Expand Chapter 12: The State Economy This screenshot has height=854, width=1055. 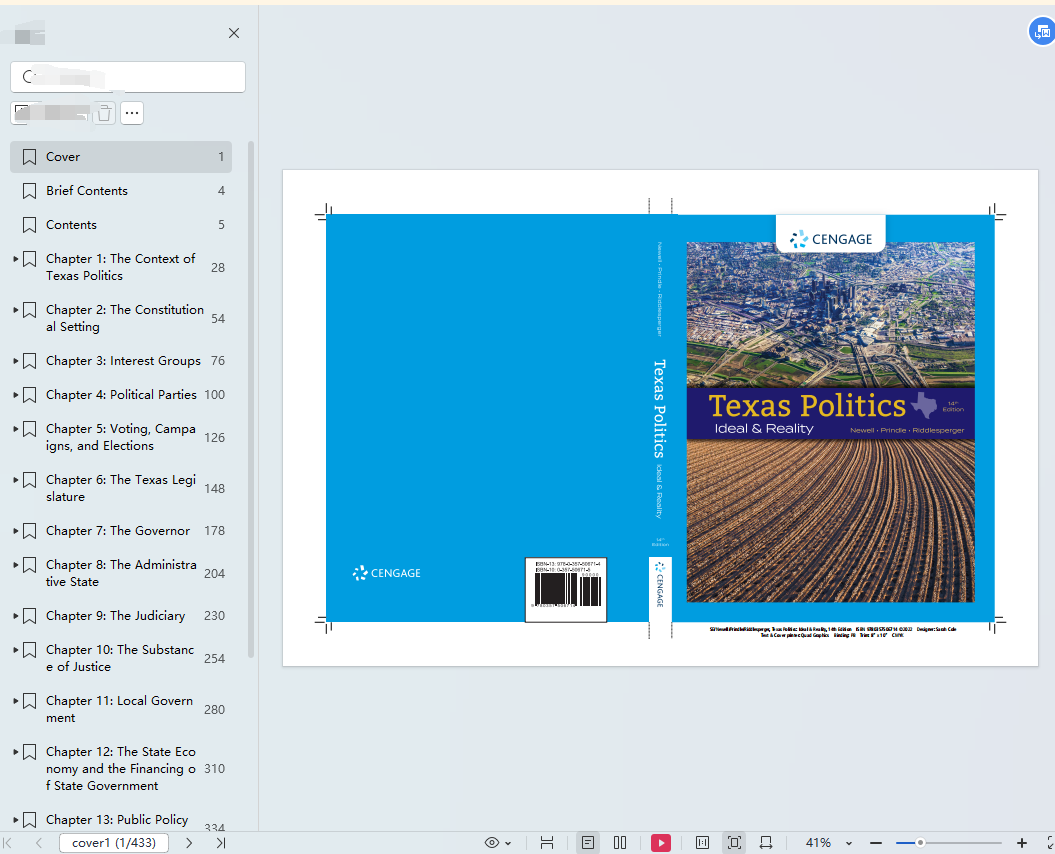pos(15,752)
